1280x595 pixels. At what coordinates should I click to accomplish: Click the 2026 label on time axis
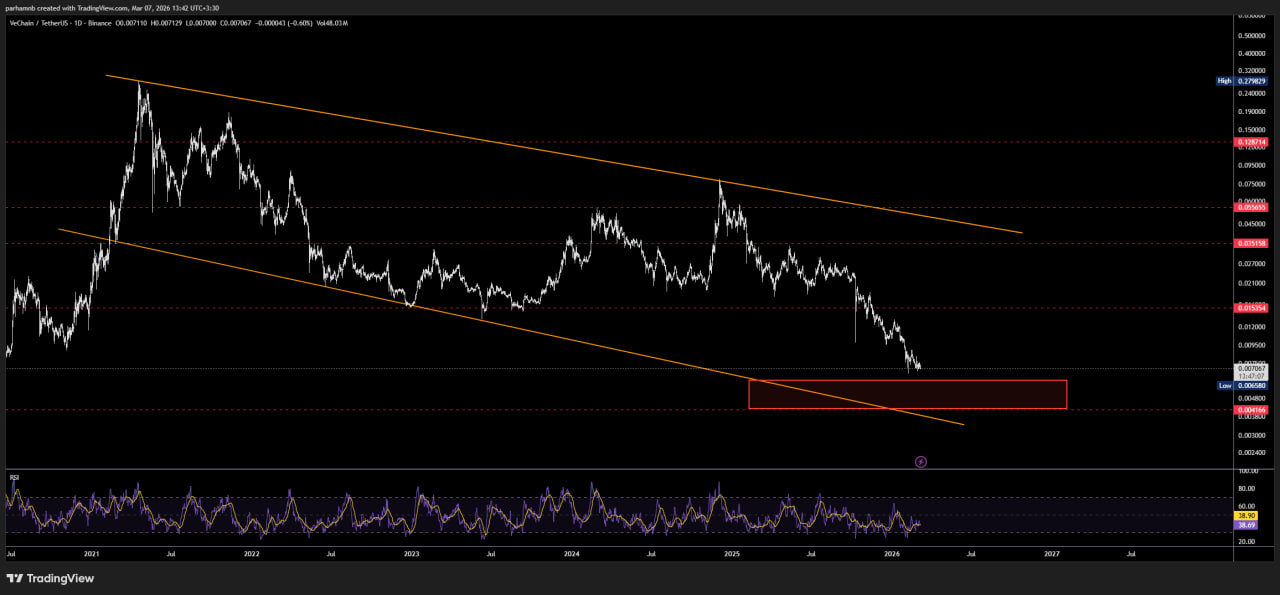coord(892,553)
